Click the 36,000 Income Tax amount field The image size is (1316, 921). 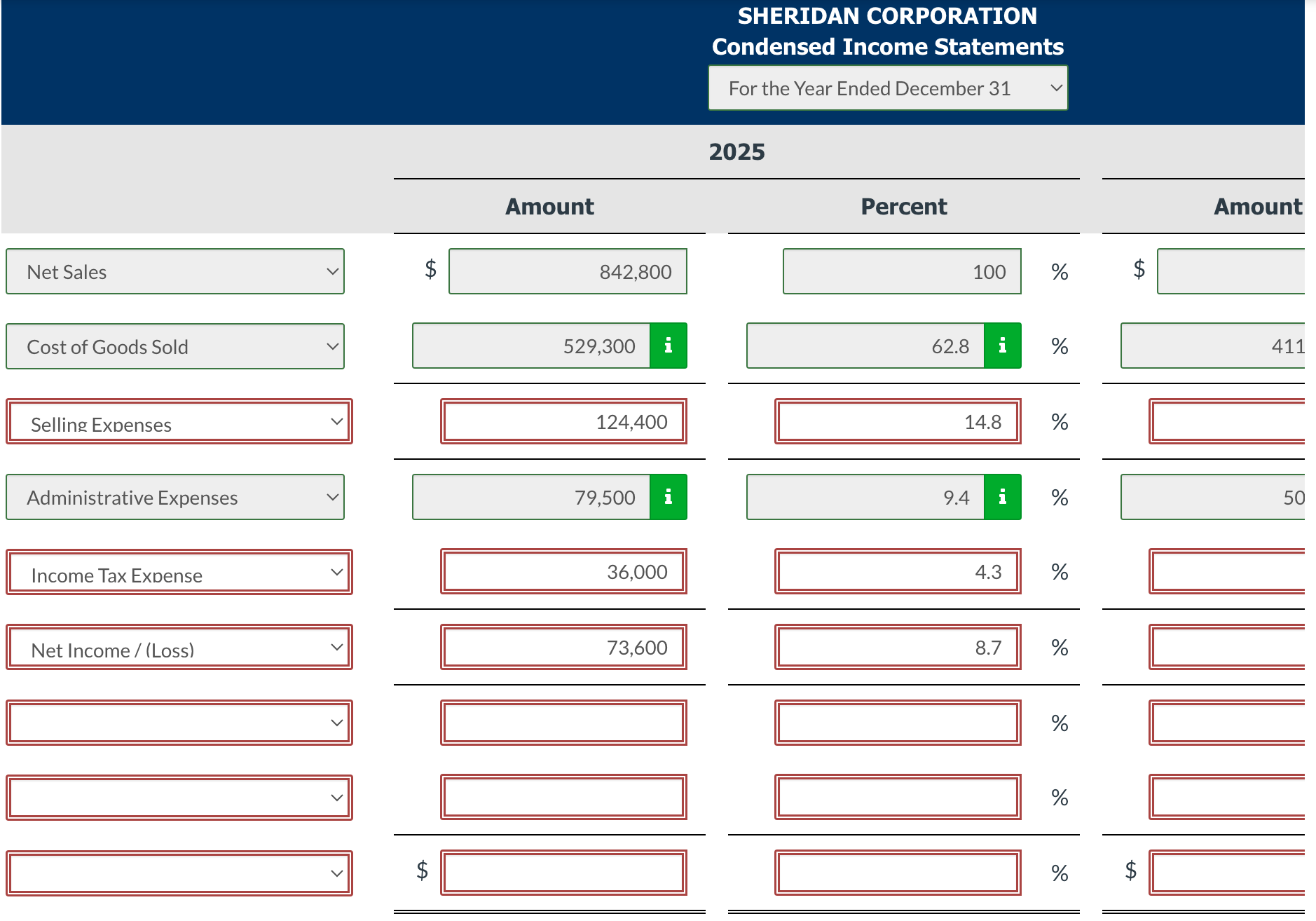pyautogui.click(x=563, y=572)
